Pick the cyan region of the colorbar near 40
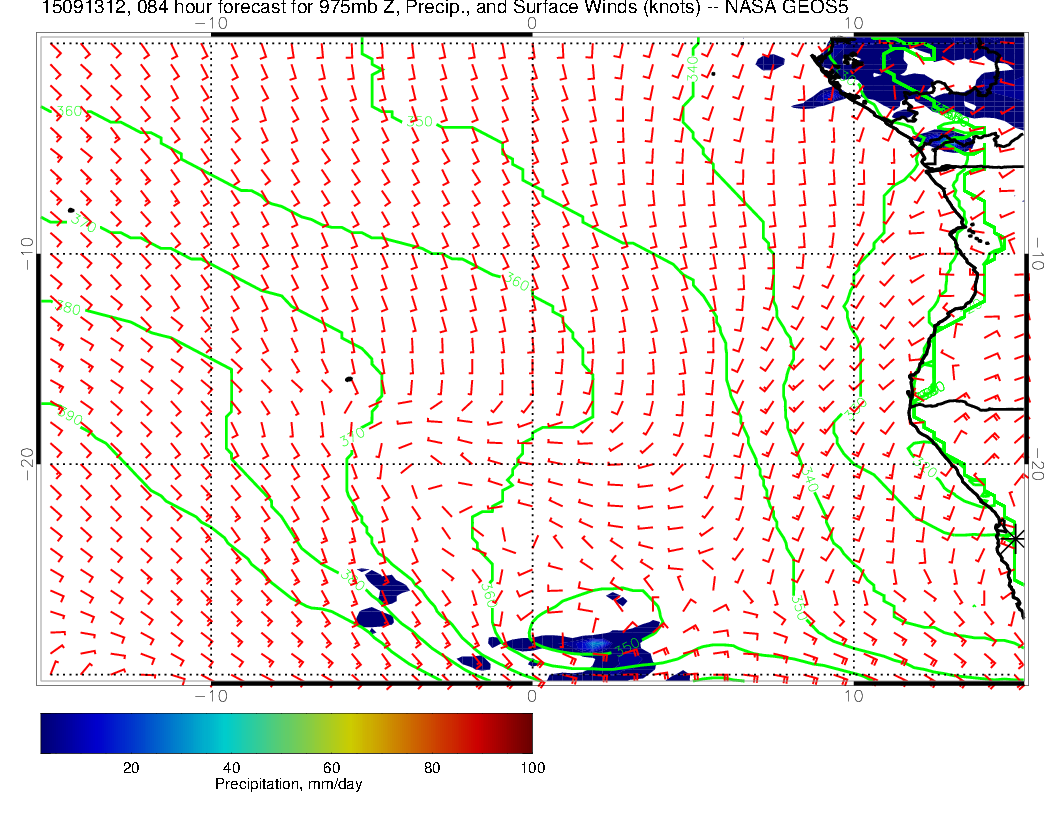1056x816 pixels. pos(232,732)
